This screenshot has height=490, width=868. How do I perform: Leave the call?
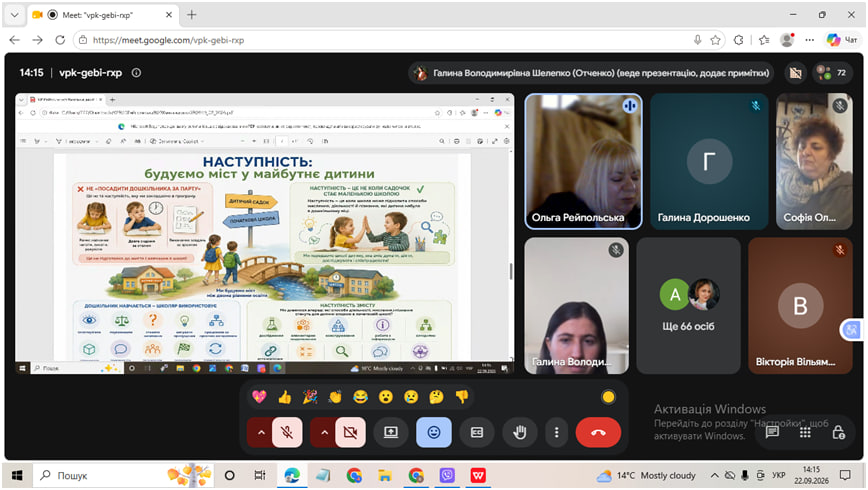pos(598,432)
